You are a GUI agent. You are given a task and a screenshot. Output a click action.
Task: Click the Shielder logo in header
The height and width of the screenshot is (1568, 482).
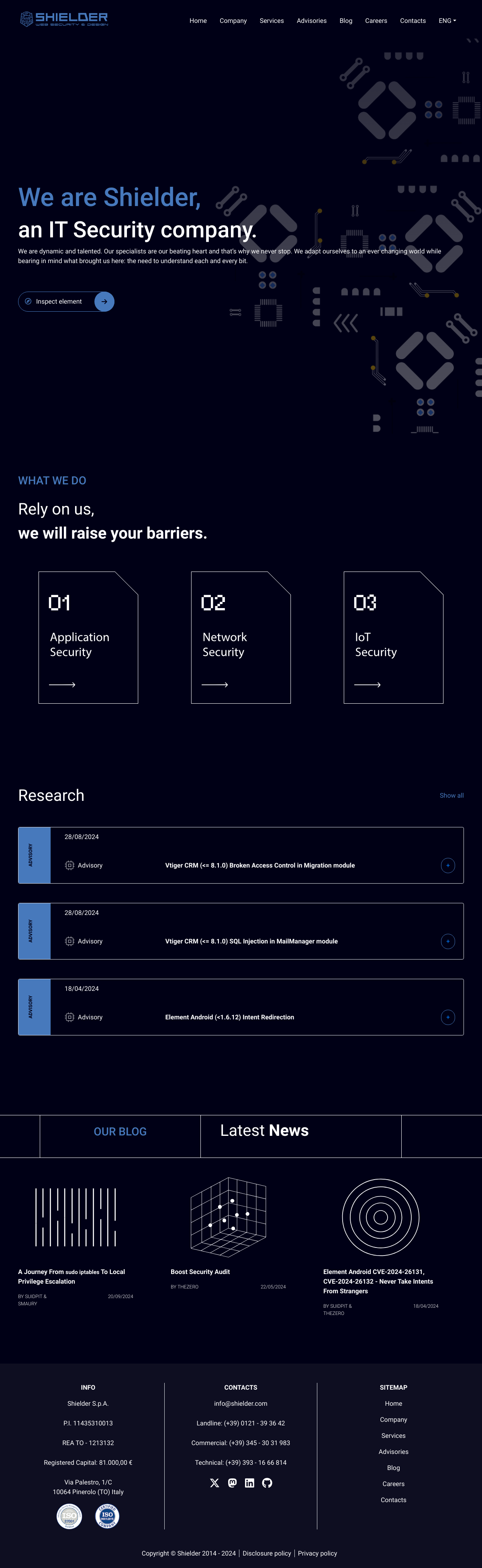64,19
